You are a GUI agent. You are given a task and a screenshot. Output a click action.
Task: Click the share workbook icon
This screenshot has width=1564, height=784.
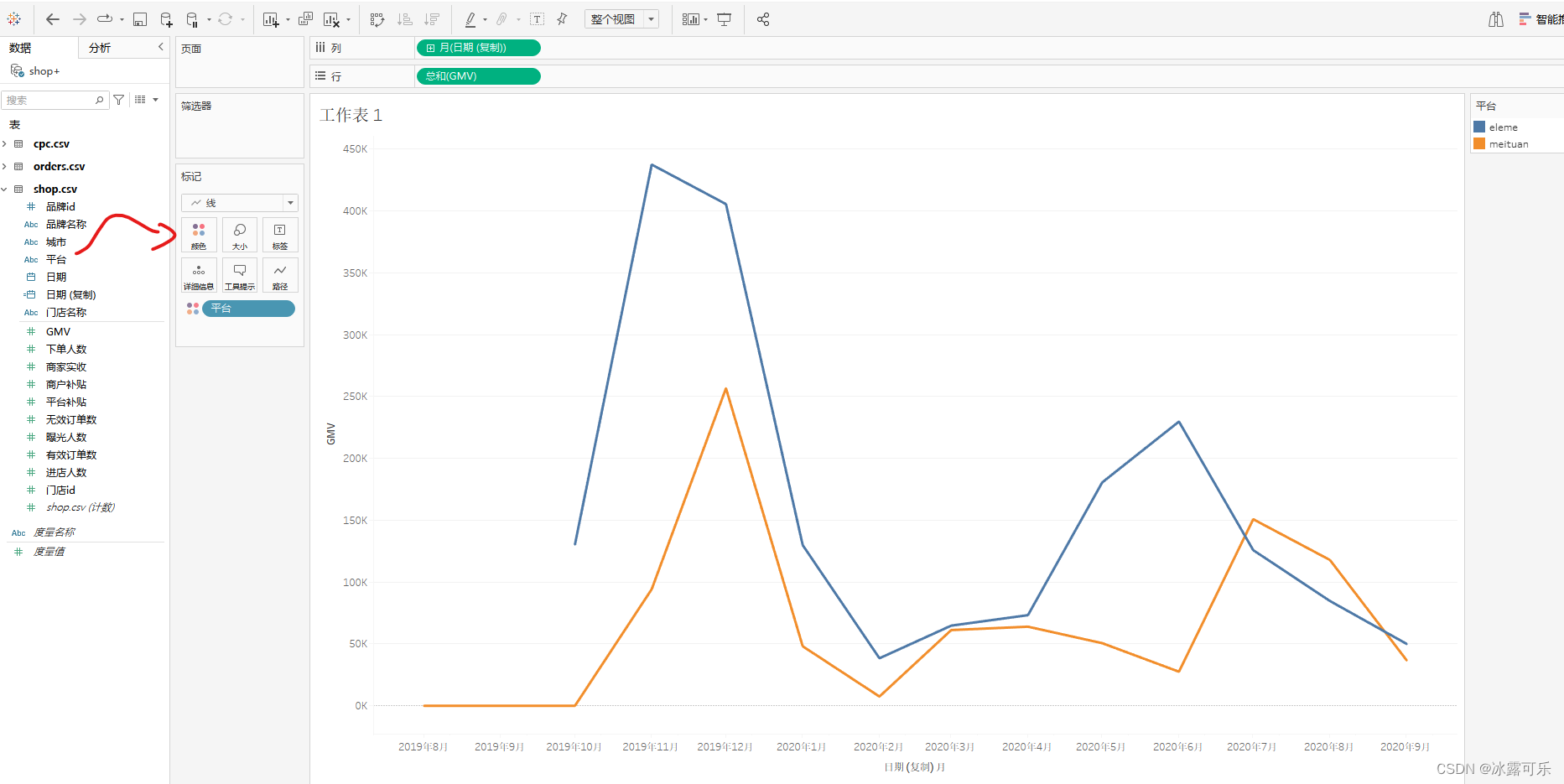point(763,19)
